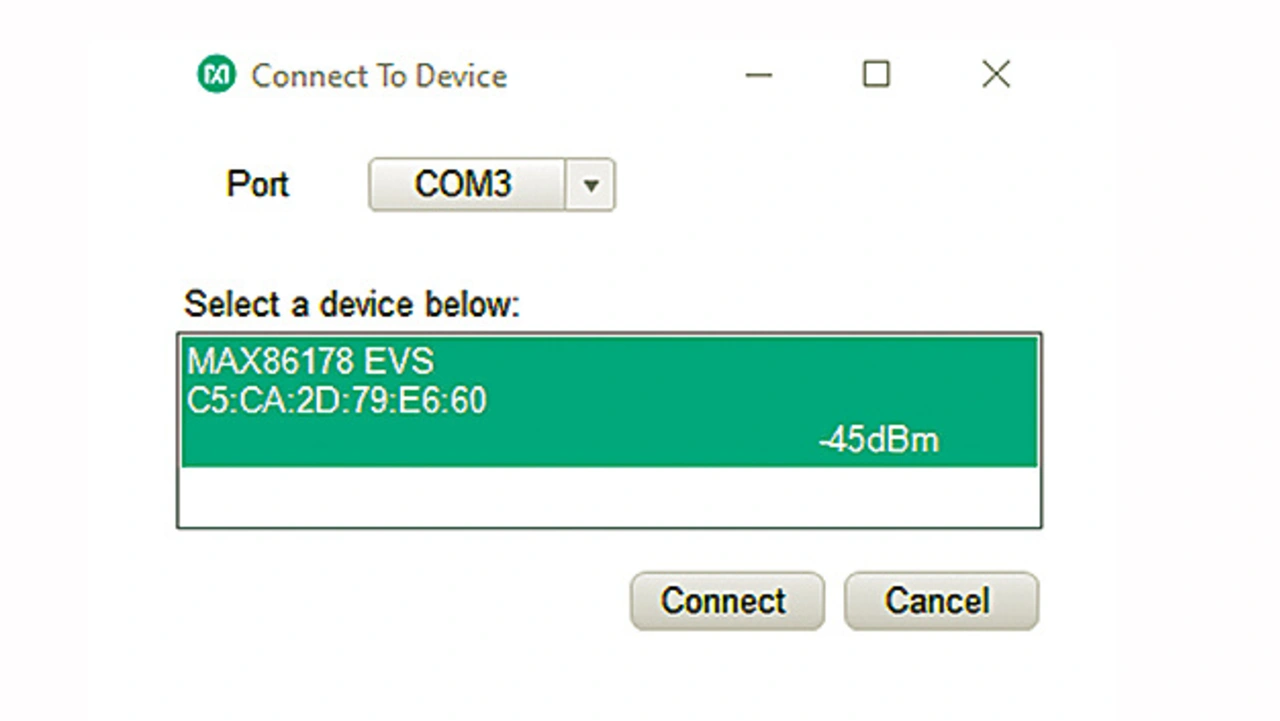Image resolution: width=1280 pixels, height=721 pixels.
Task: Click the Port label
Action: coord(257,184)
